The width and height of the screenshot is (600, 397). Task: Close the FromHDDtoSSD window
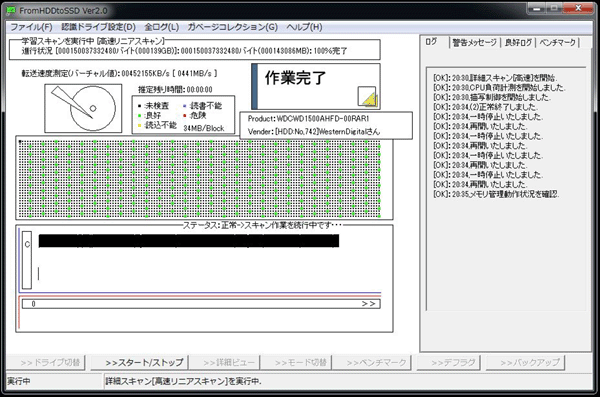(578, 8)
